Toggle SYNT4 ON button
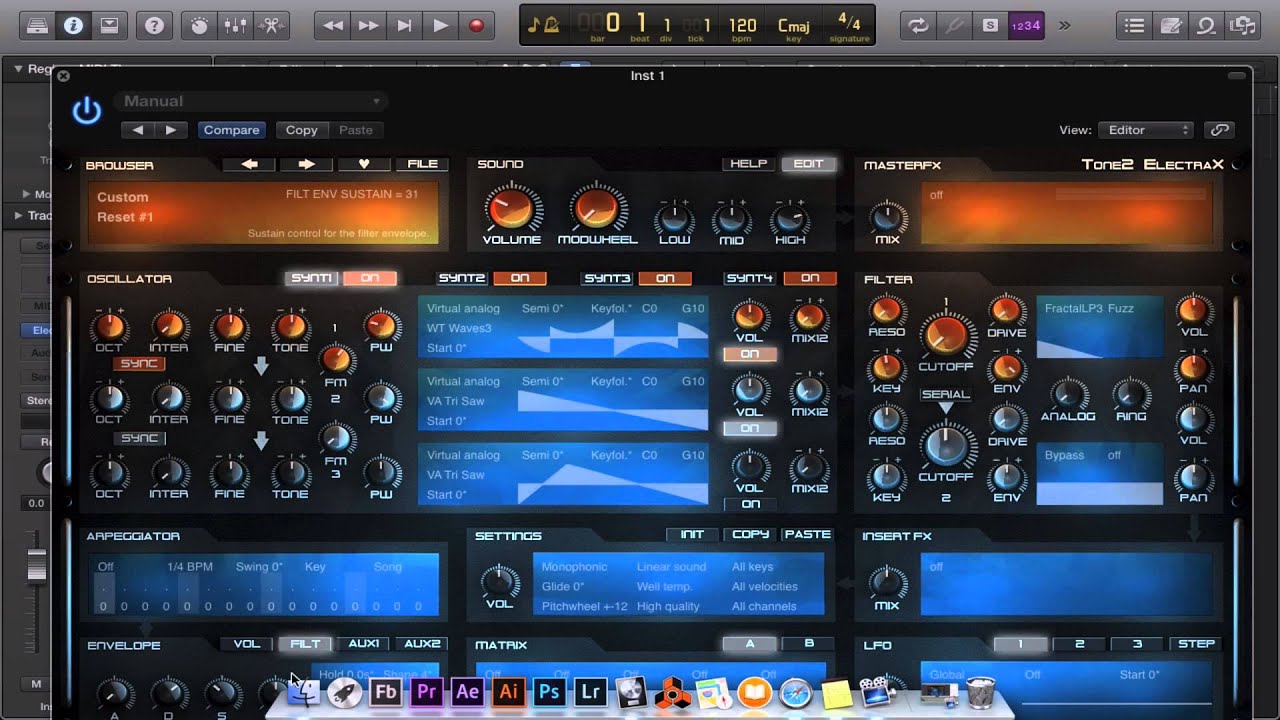 click(x=810, y=278)
